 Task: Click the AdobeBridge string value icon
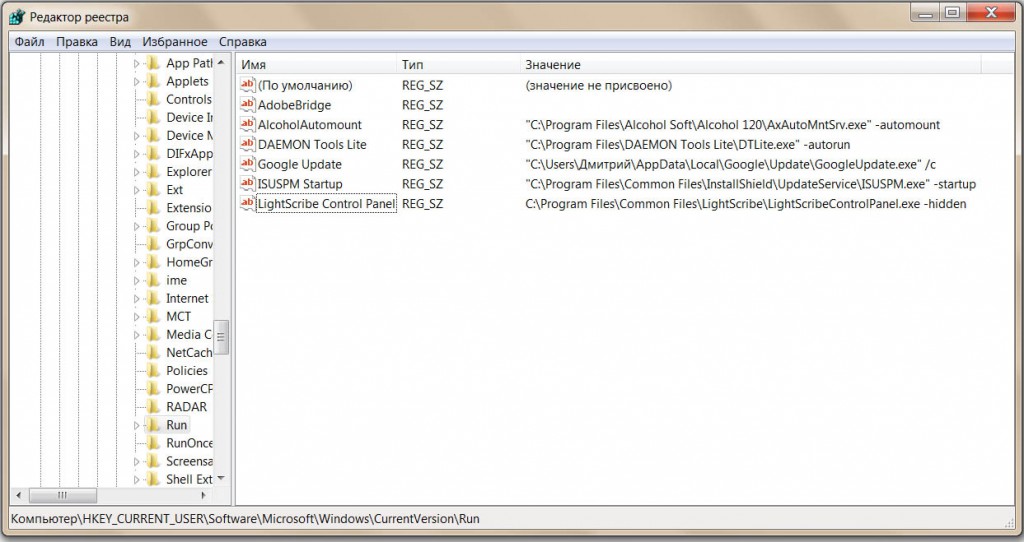(x=248, y=104)
